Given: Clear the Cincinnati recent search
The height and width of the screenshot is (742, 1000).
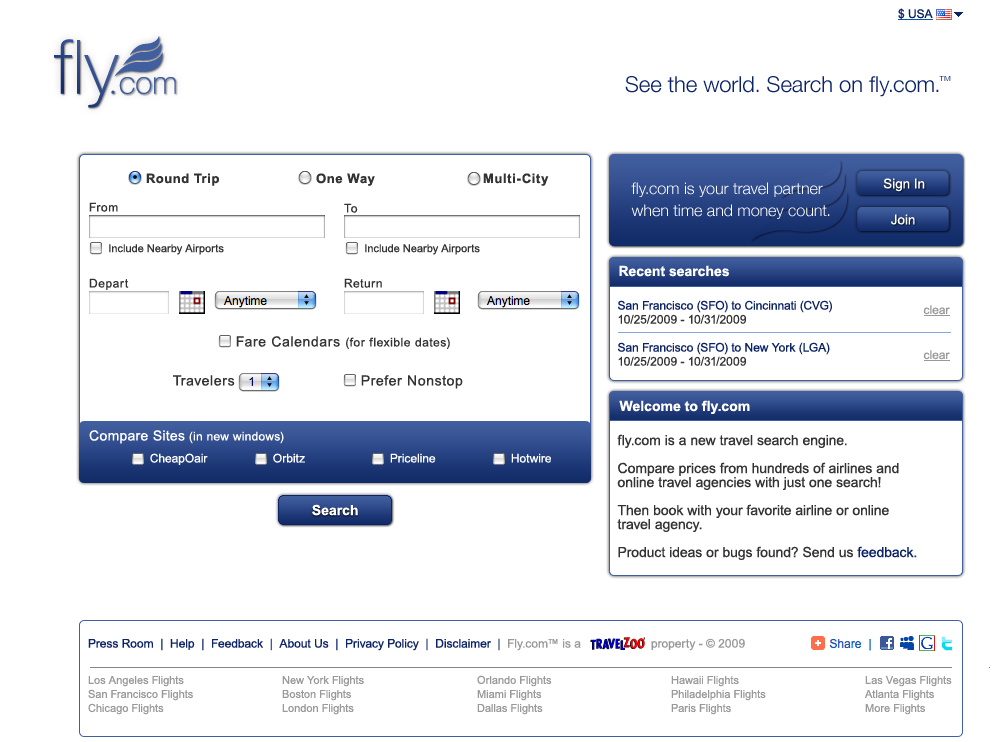Looking at the screenshot, I should [936, 310].
